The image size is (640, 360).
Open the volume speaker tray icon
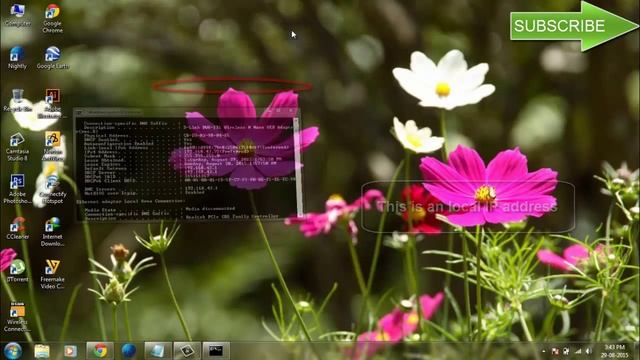589,351
